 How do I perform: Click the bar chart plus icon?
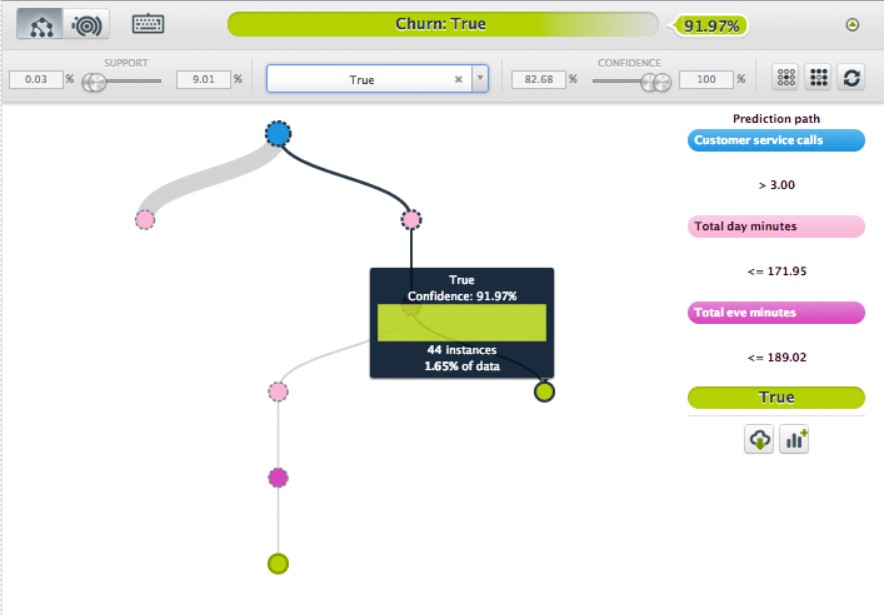tap(795, 440)
